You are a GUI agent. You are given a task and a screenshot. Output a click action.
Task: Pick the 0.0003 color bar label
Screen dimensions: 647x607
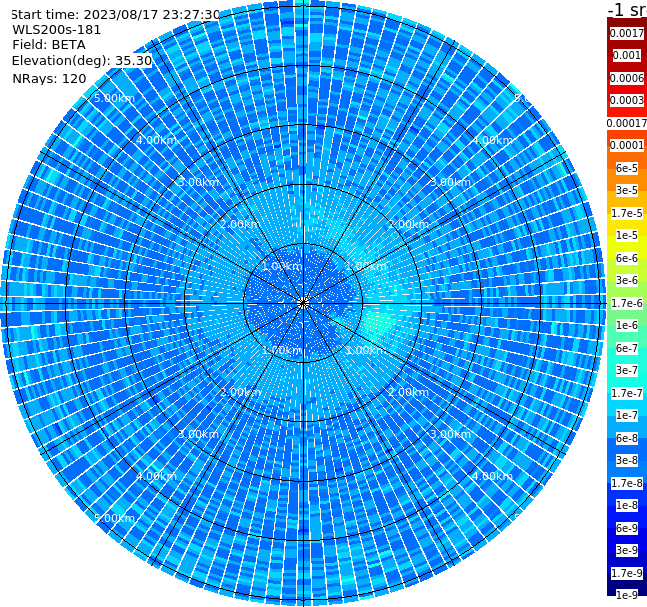click(627, 100)
